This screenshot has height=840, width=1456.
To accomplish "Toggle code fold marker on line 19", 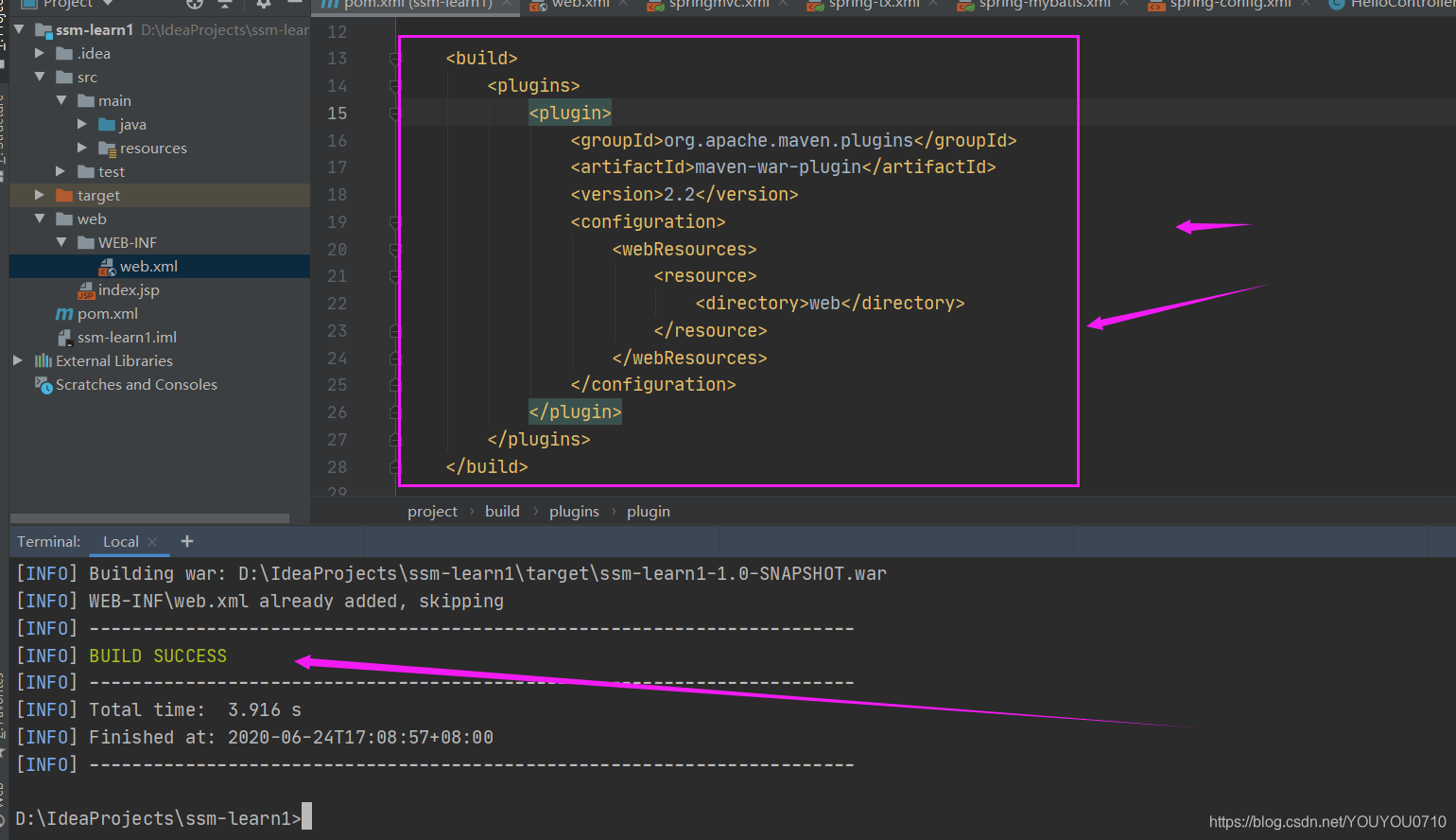I will [x=395, y=222].
